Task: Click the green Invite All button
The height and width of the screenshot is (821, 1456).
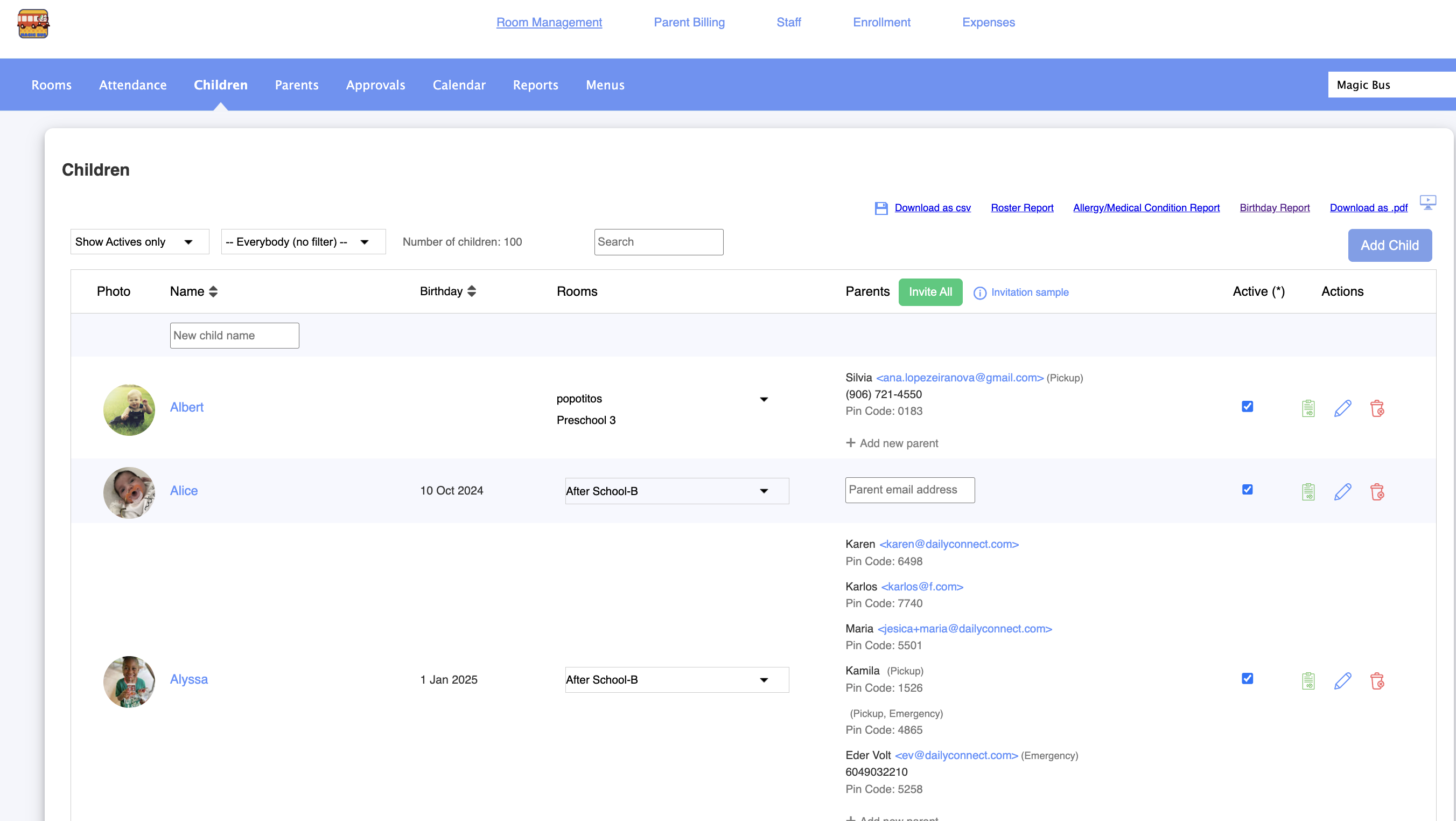Action: click(930, 292)
